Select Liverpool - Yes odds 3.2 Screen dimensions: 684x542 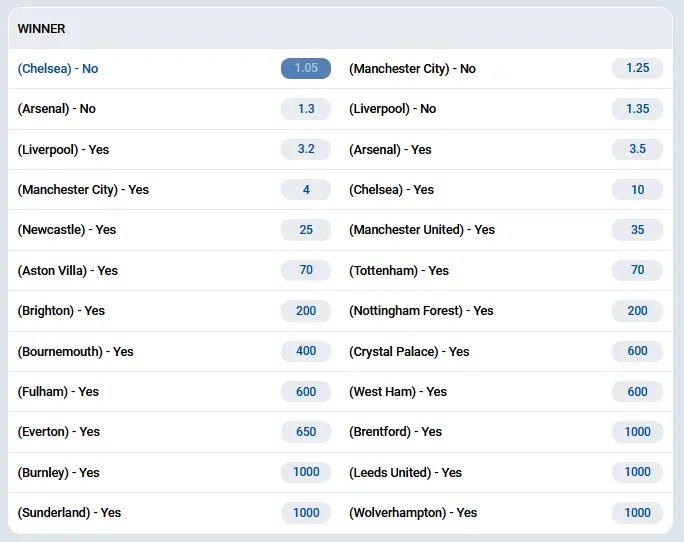[306, 149]
